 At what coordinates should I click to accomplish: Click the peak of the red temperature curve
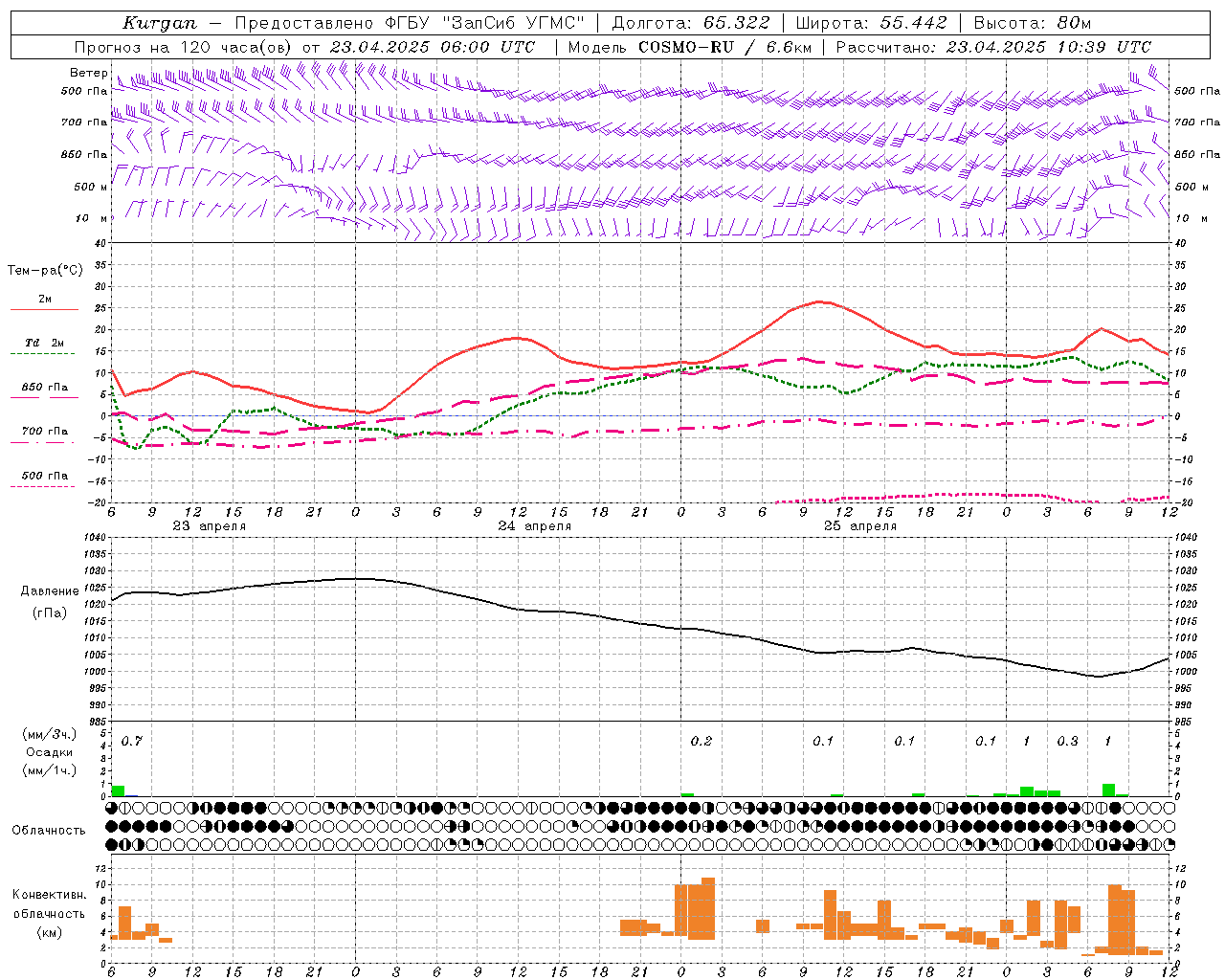point(819,301)
